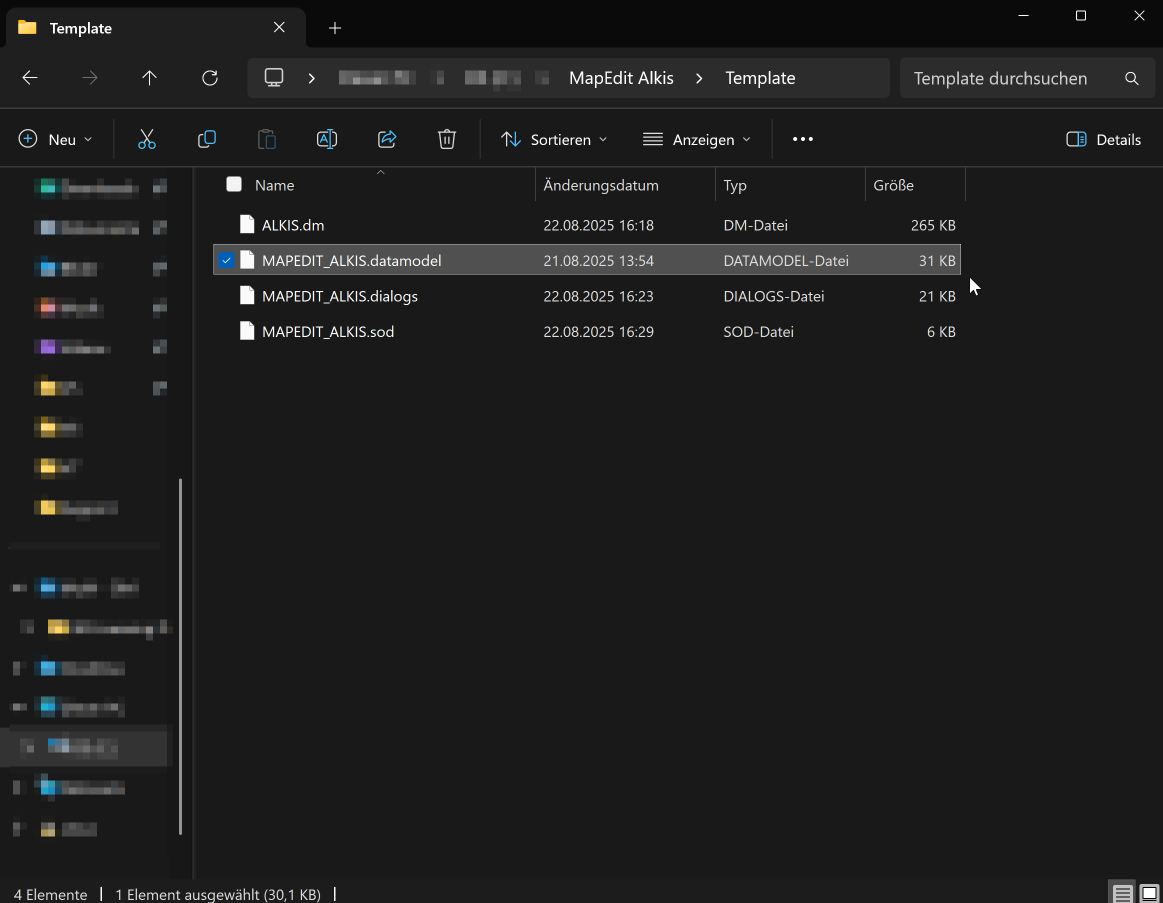This screenshot has width=1163, height=903.
Task: Uncheck the MAPEDIT_ALKIS.datamodel file checkbox
Action: click(226, 260)
